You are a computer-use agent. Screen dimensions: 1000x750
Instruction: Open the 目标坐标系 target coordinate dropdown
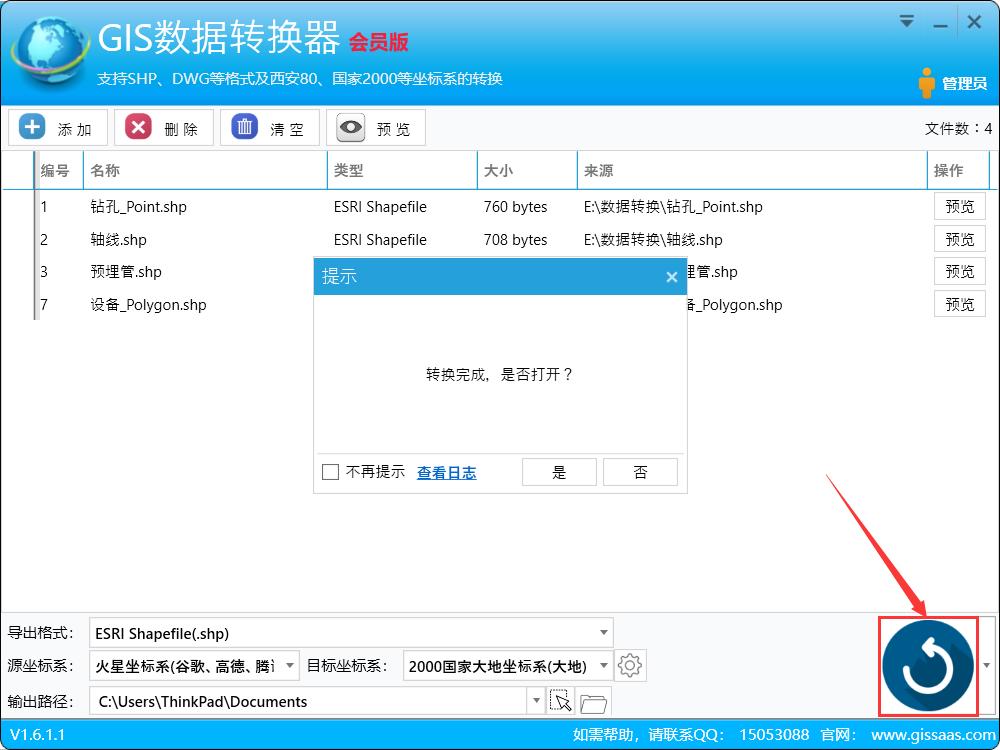coord(603,665)
